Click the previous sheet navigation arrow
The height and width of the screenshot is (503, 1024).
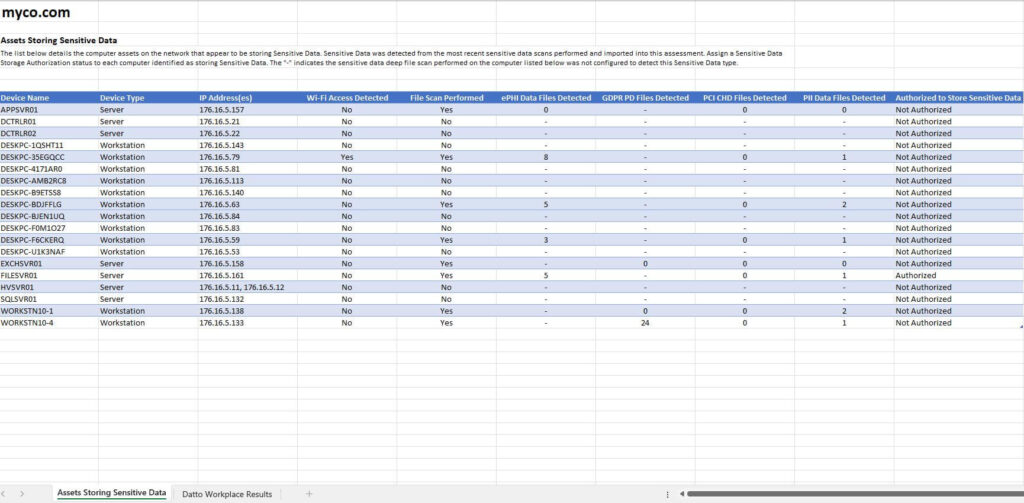6,494
